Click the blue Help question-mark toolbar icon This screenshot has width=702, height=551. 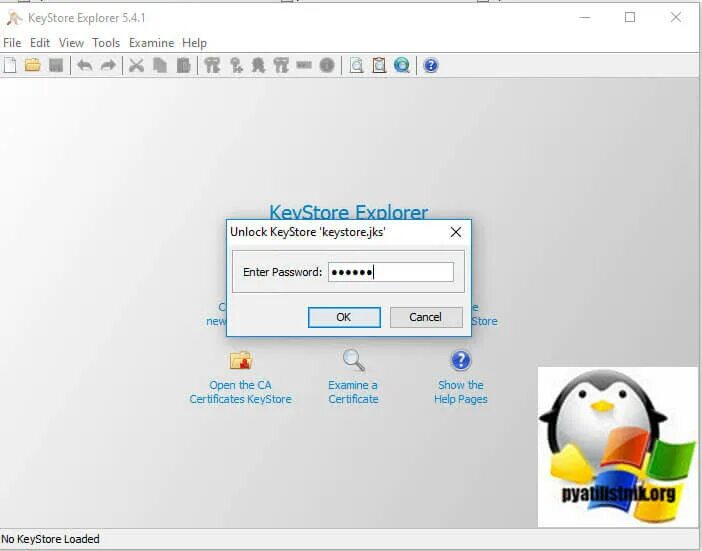pos(431,65)
